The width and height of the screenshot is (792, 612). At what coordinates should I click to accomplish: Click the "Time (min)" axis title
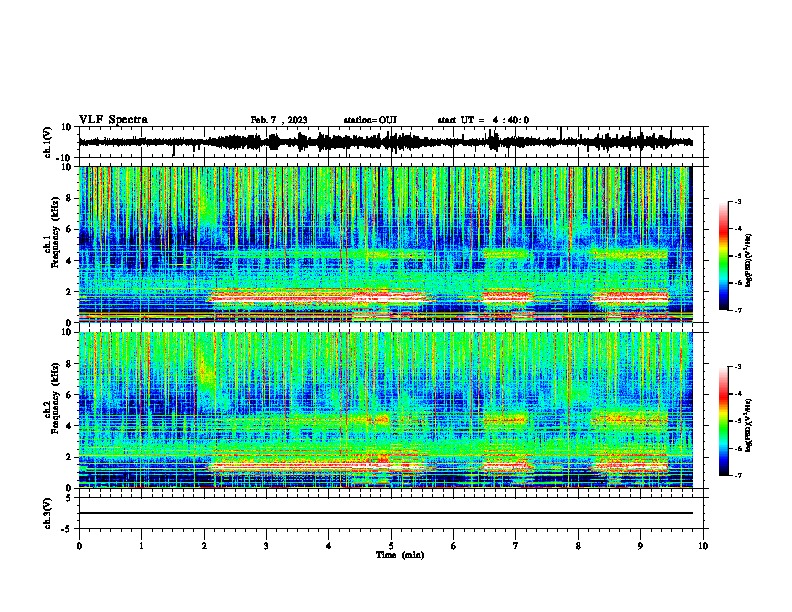(400, 555)
